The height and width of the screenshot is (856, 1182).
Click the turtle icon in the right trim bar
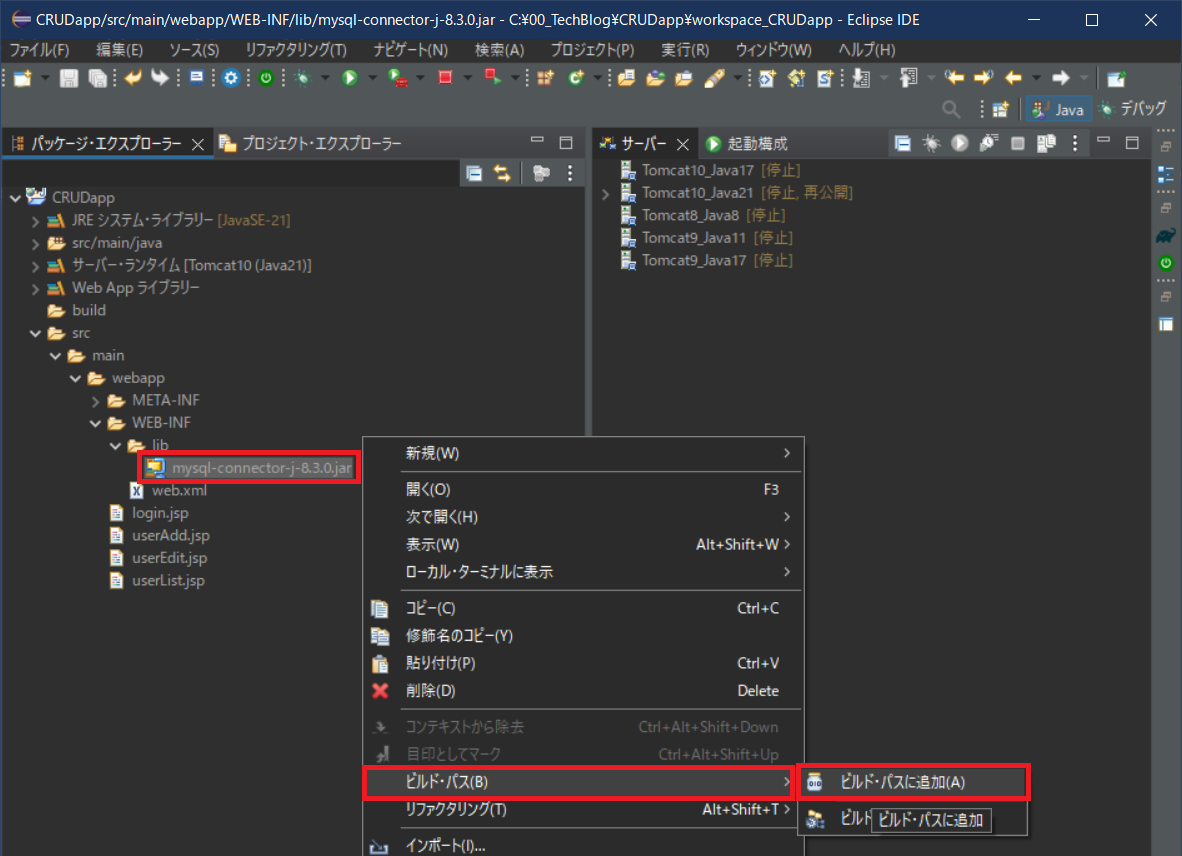coord(1165,237)
